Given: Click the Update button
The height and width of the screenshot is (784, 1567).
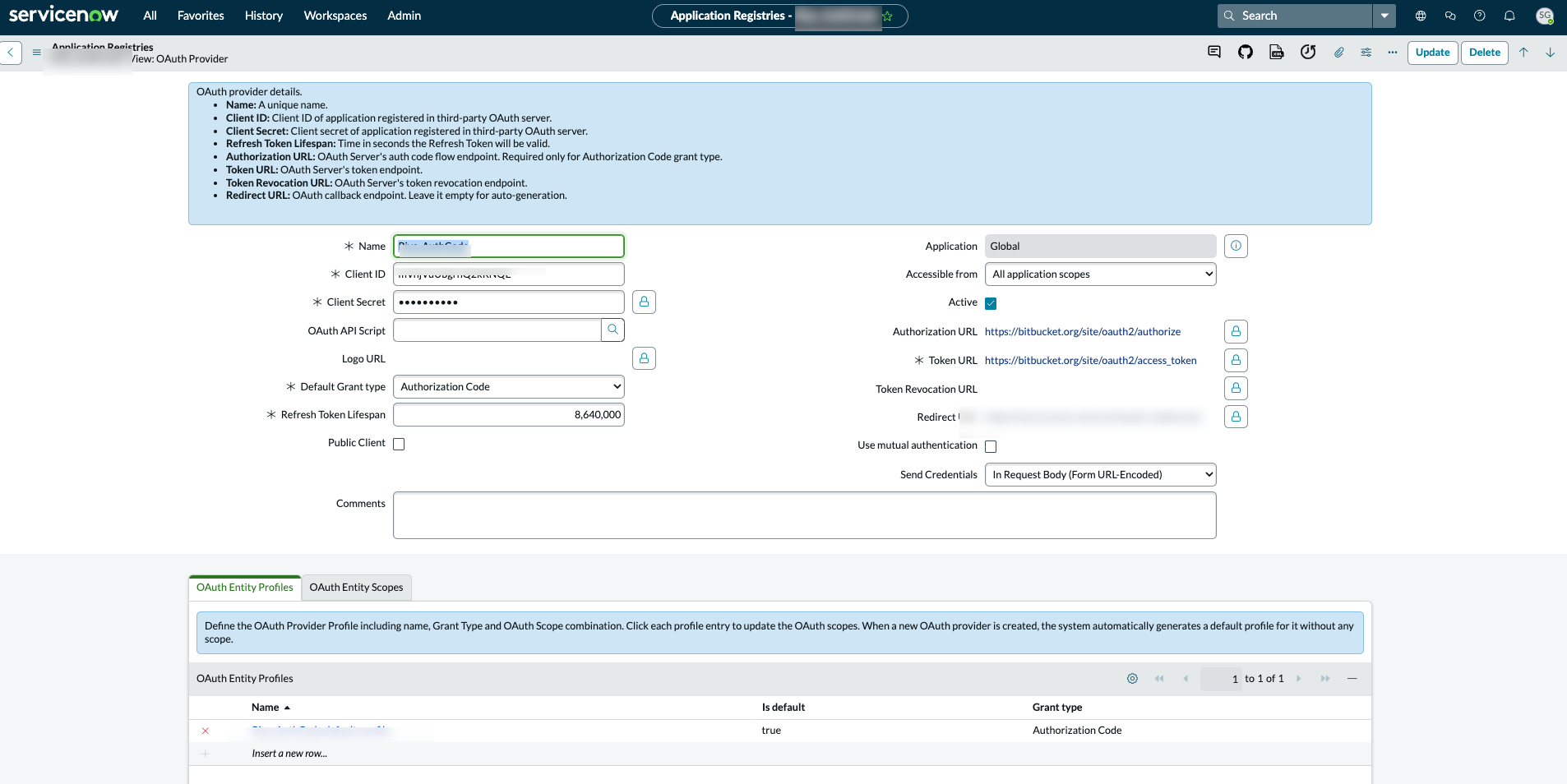Looking at the screenshot, I should 1432,53.
